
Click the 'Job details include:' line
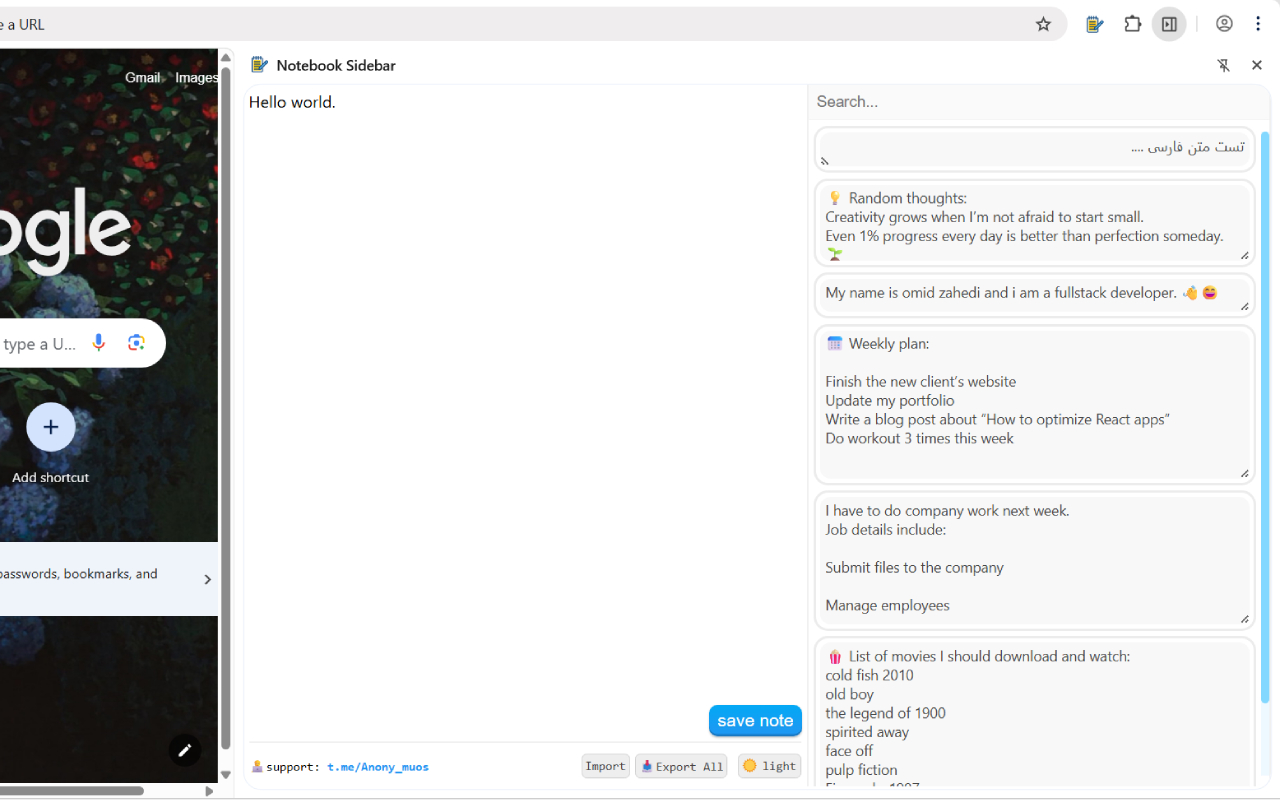(x=885, y=529)
